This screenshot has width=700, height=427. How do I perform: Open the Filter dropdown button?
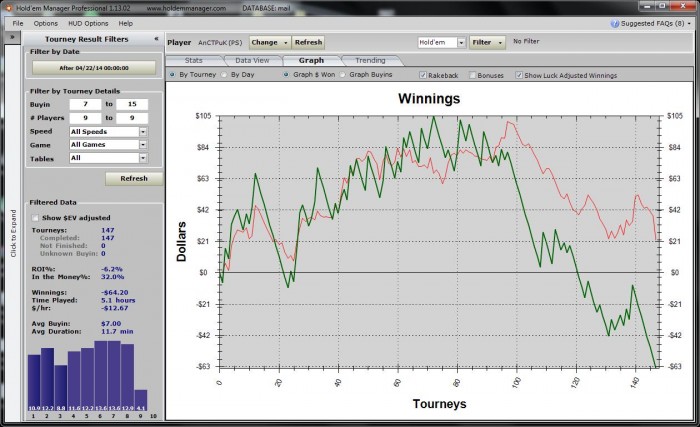[487, 42]
